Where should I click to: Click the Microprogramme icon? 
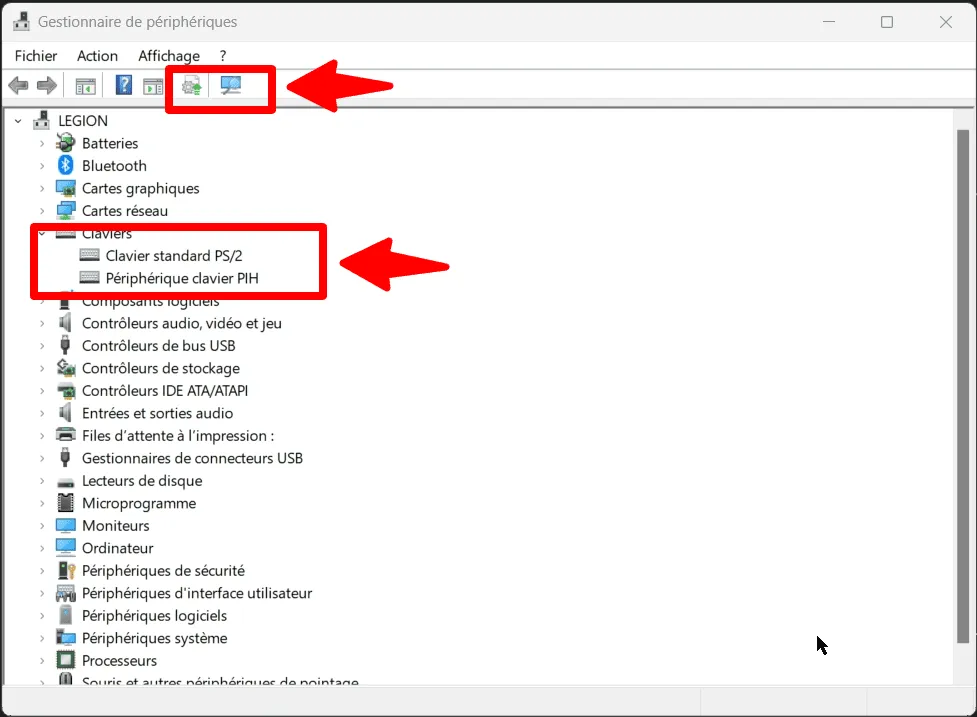(65, 503)
